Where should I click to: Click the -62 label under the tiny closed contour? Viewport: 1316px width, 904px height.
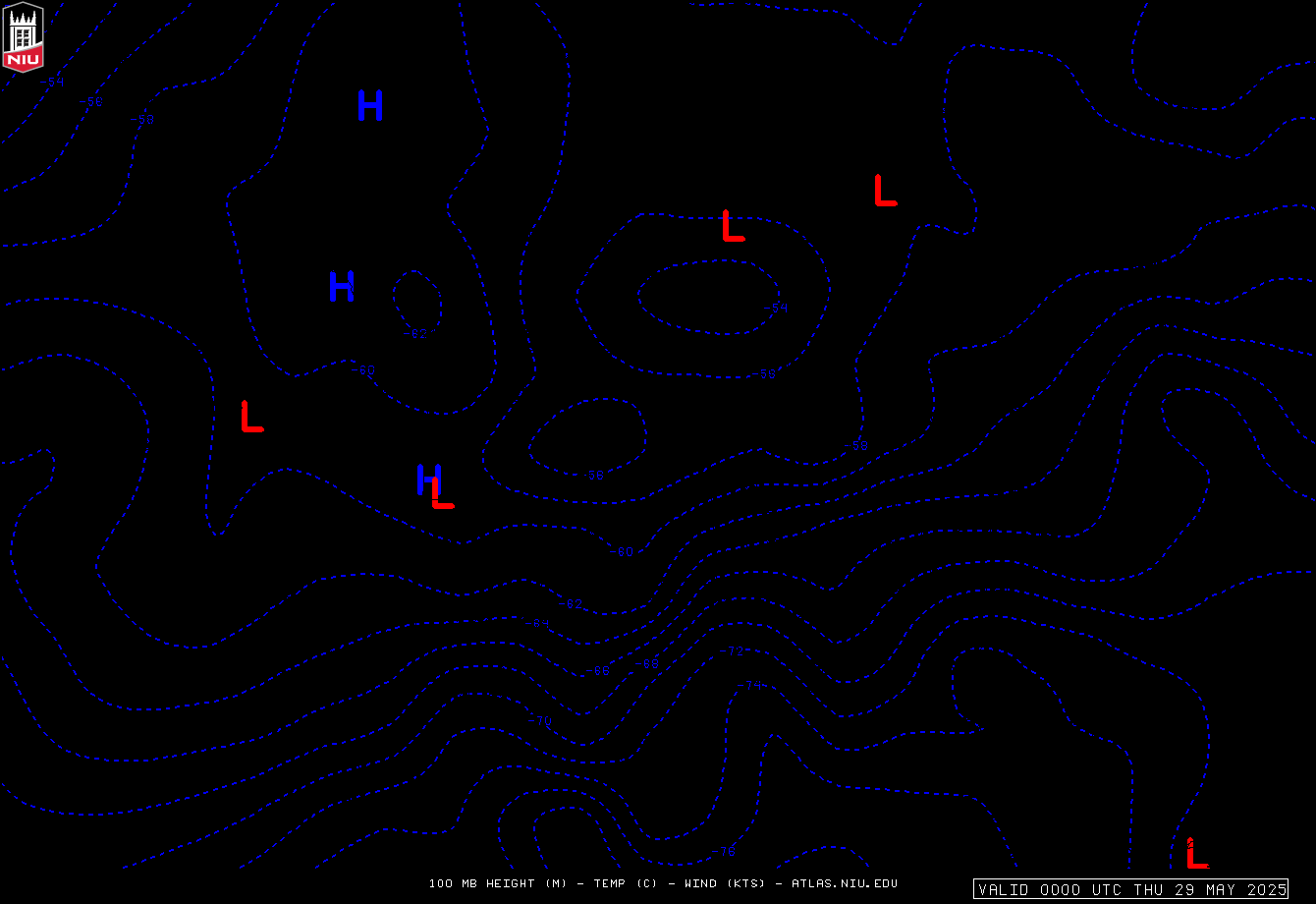(x=414, y=333)
